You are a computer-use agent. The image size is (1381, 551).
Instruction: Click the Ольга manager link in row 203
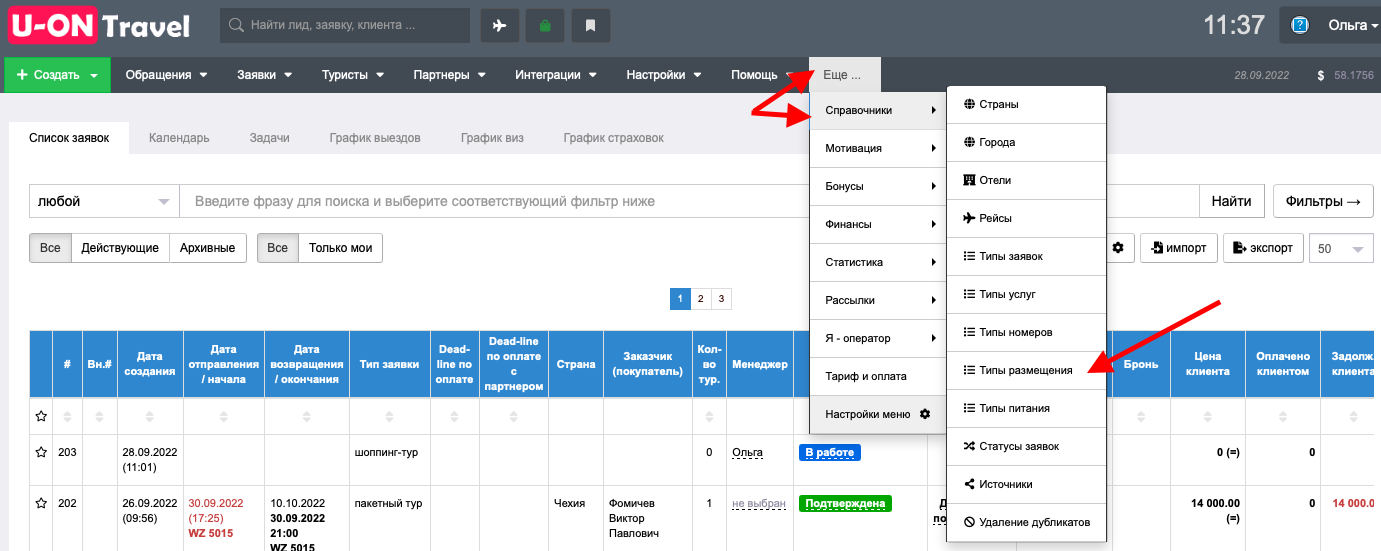(x=747, y=453)
